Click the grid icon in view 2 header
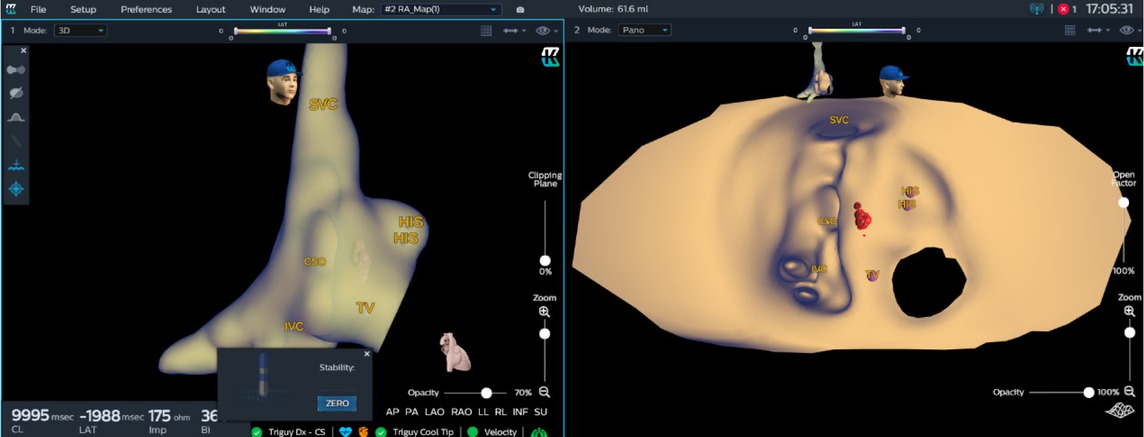This screenshot has width=1144, height=437. (x=1070, y=31)
